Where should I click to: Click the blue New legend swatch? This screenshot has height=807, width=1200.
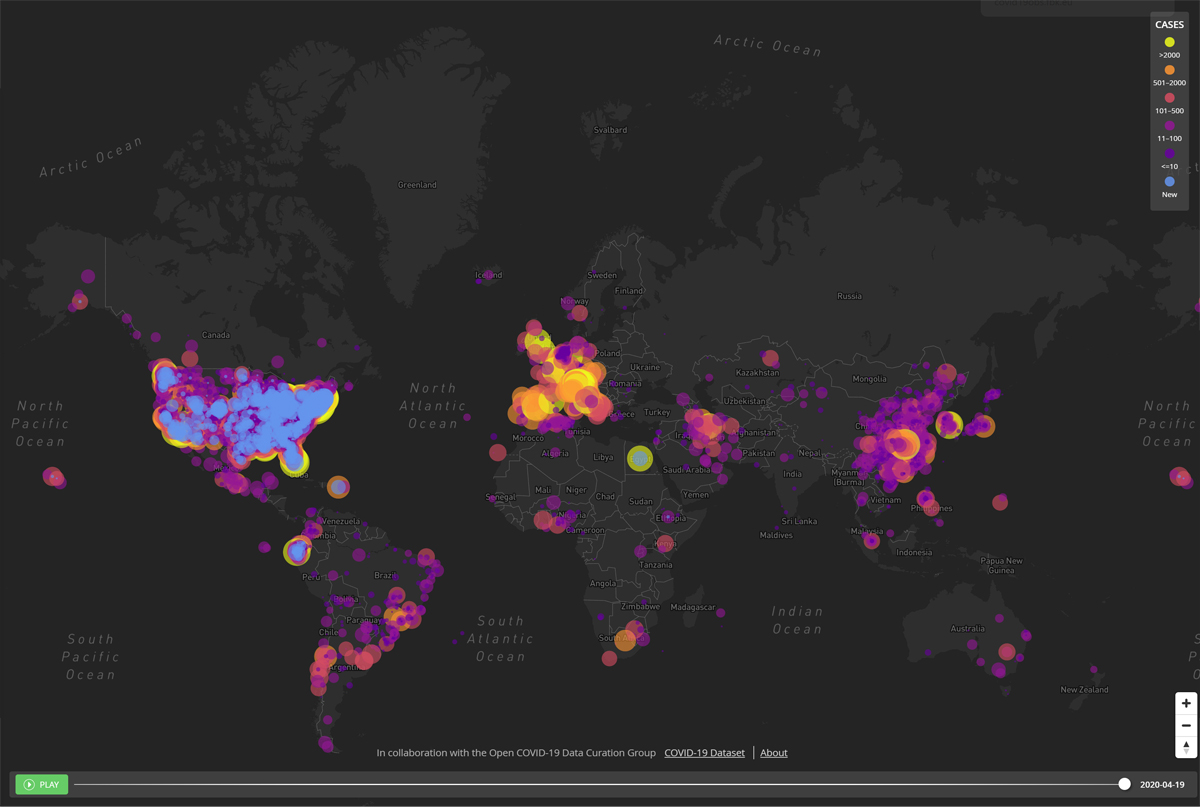pyautogui.click(x=1169, y=182)
